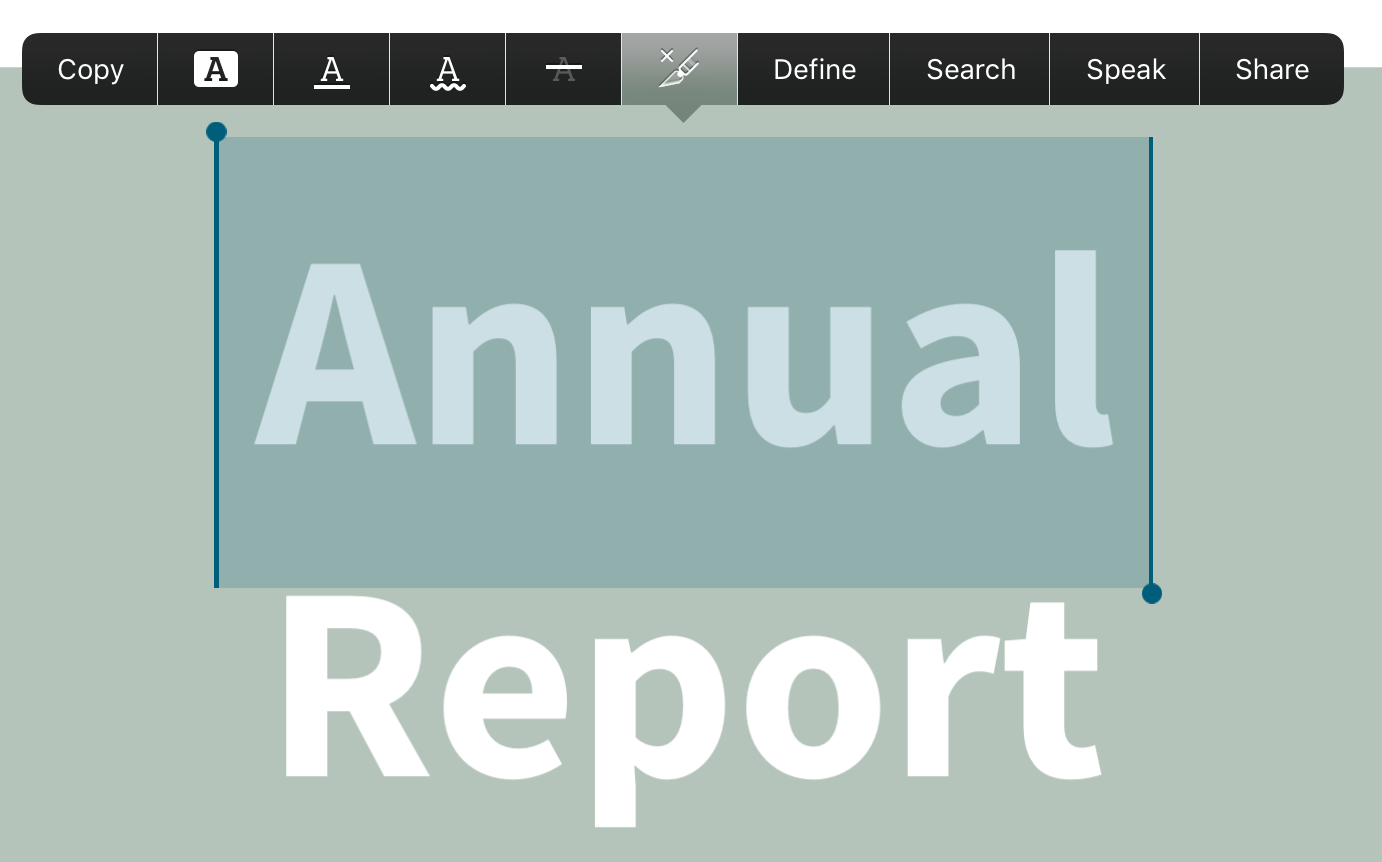1382x862 pixels.
Task: Tap the top-left selection handle
Action: [216, 130]
